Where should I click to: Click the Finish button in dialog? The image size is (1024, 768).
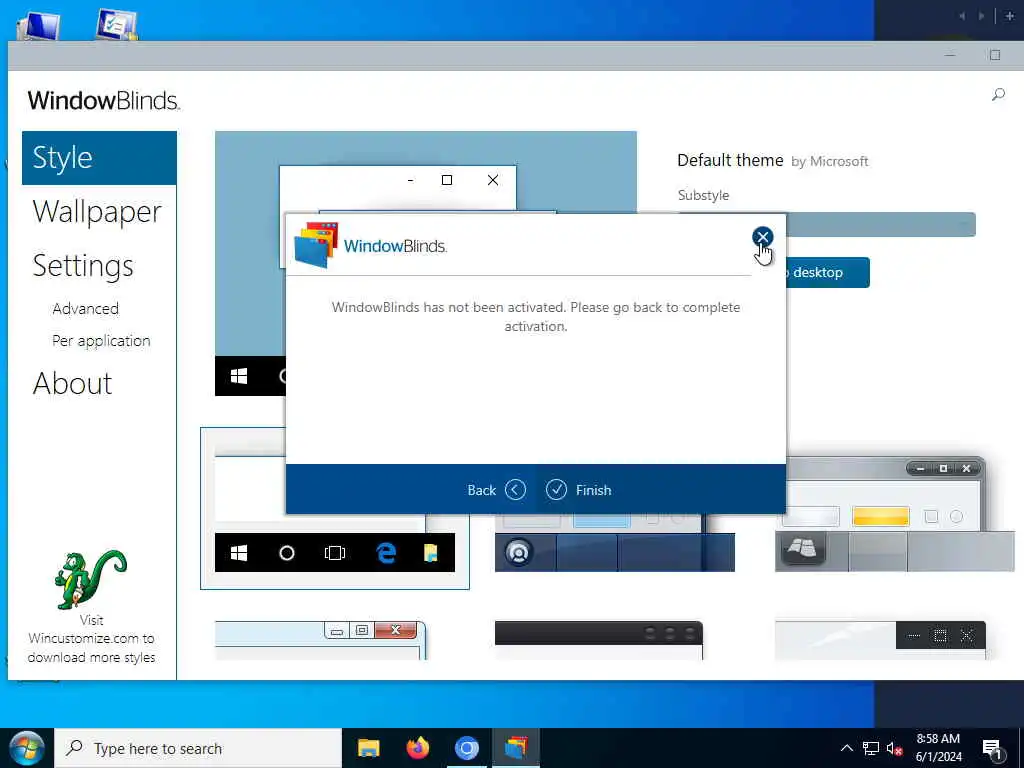(579, 490)
